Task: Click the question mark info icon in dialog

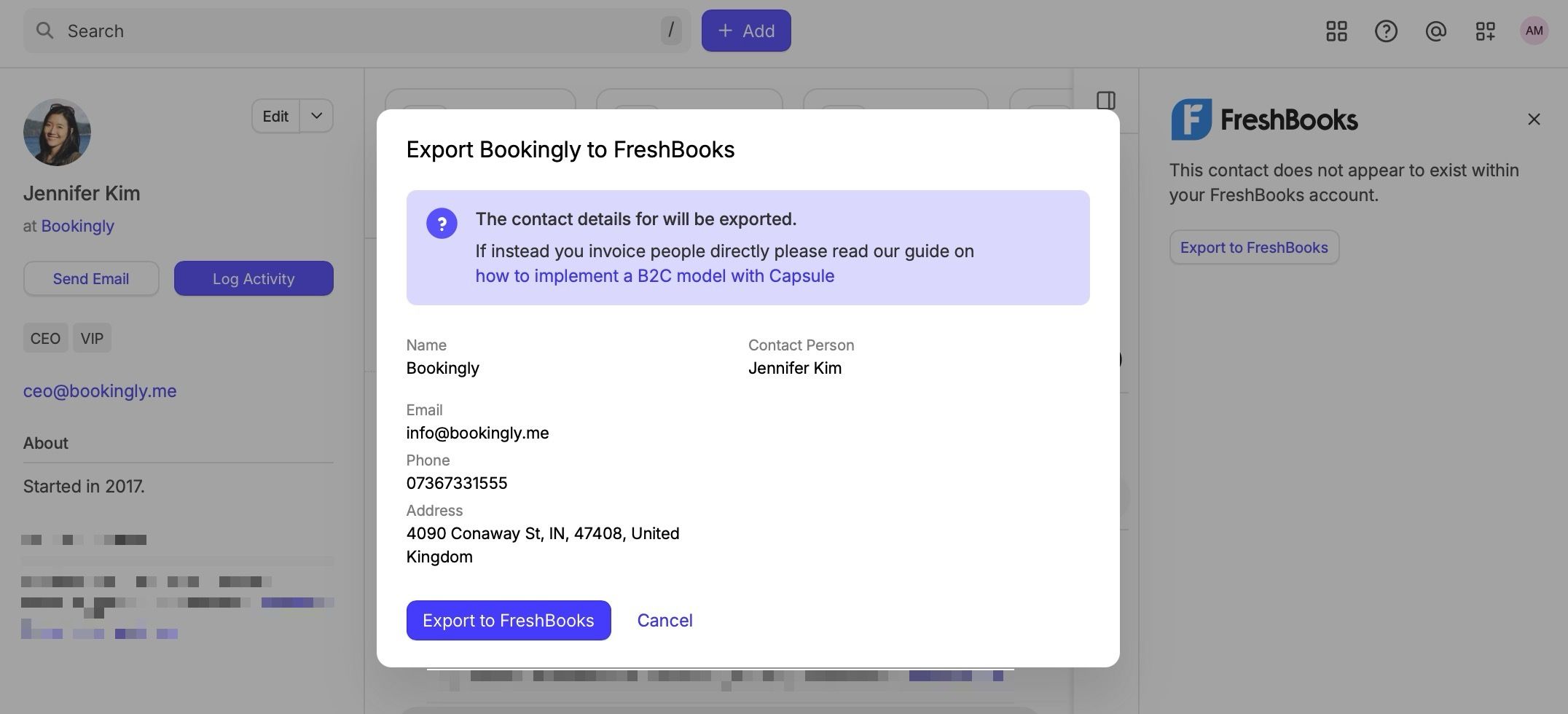Action: pos(442,223)
